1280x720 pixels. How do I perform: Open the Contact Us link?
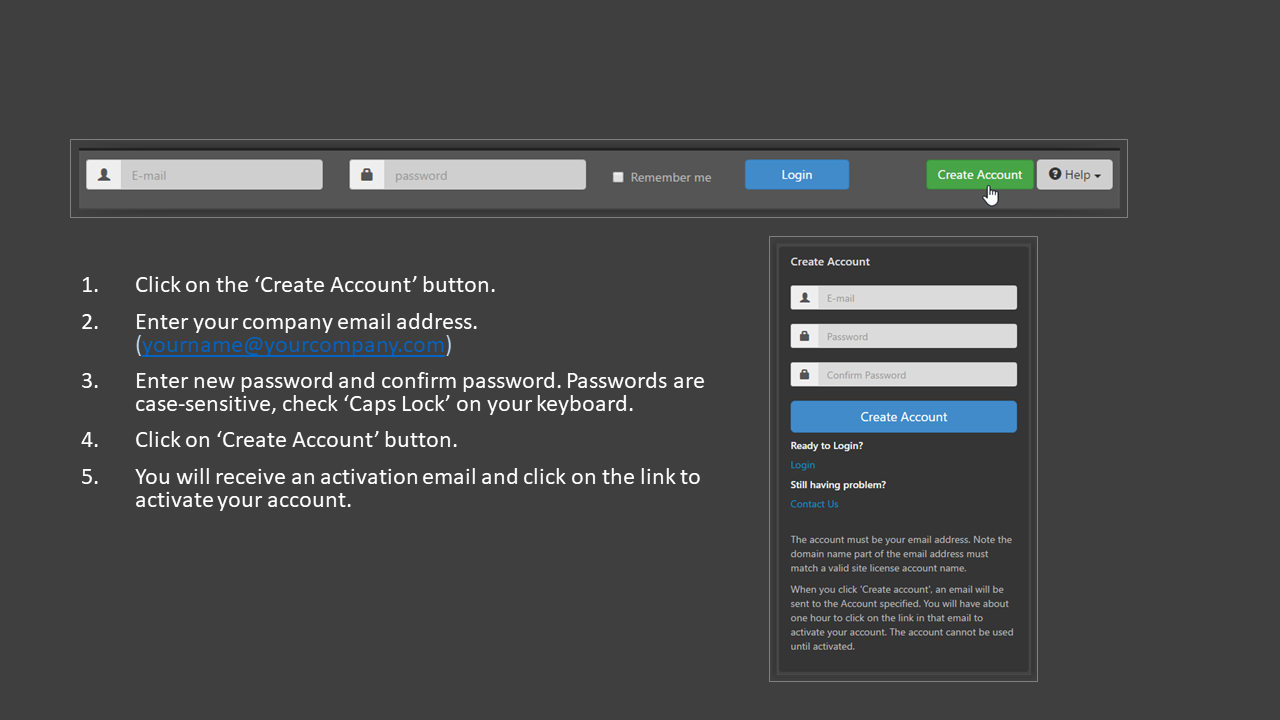click(814, 504)
